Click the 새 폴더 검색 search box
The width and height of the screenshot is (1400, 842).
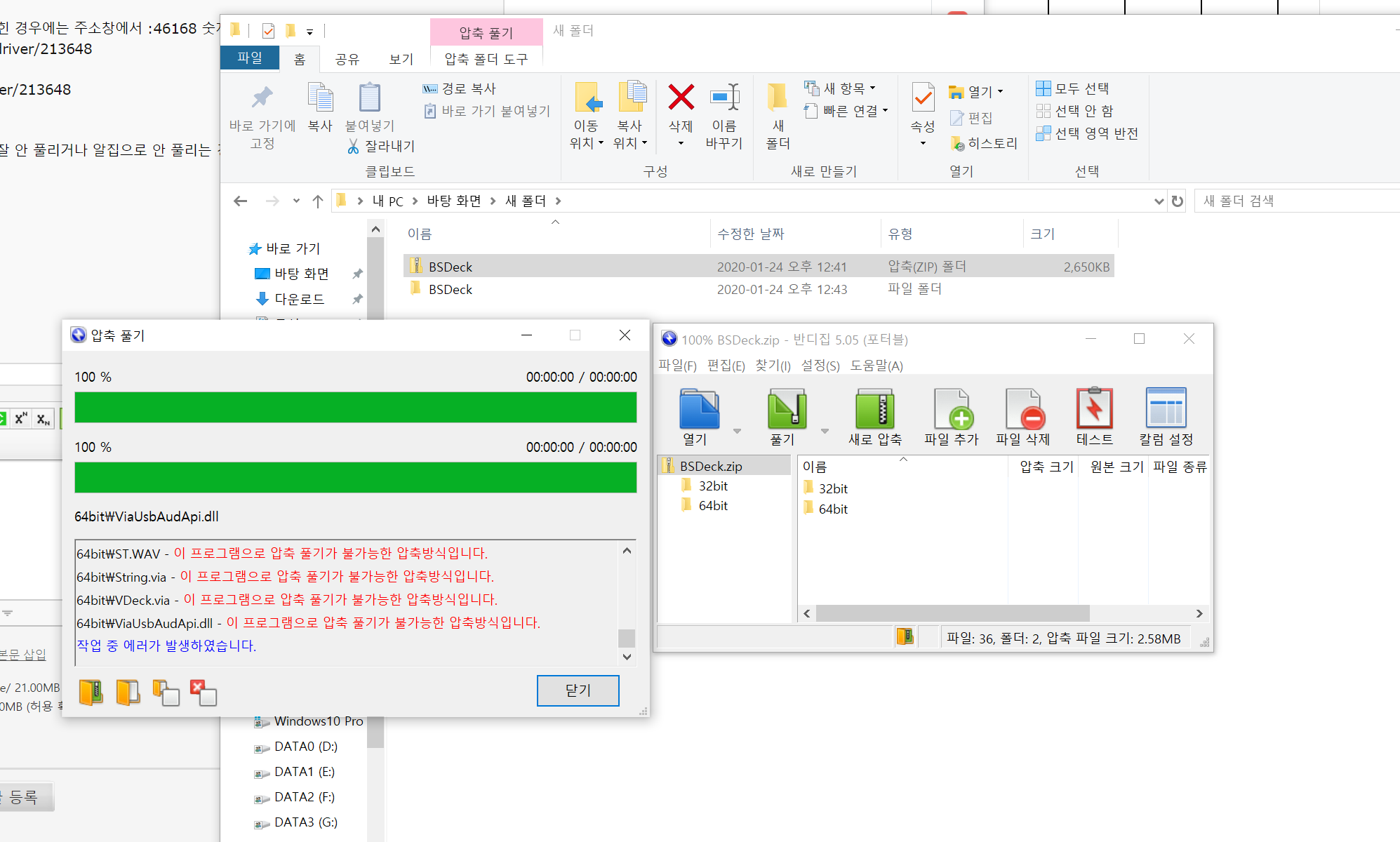(x=1298, y=201)
